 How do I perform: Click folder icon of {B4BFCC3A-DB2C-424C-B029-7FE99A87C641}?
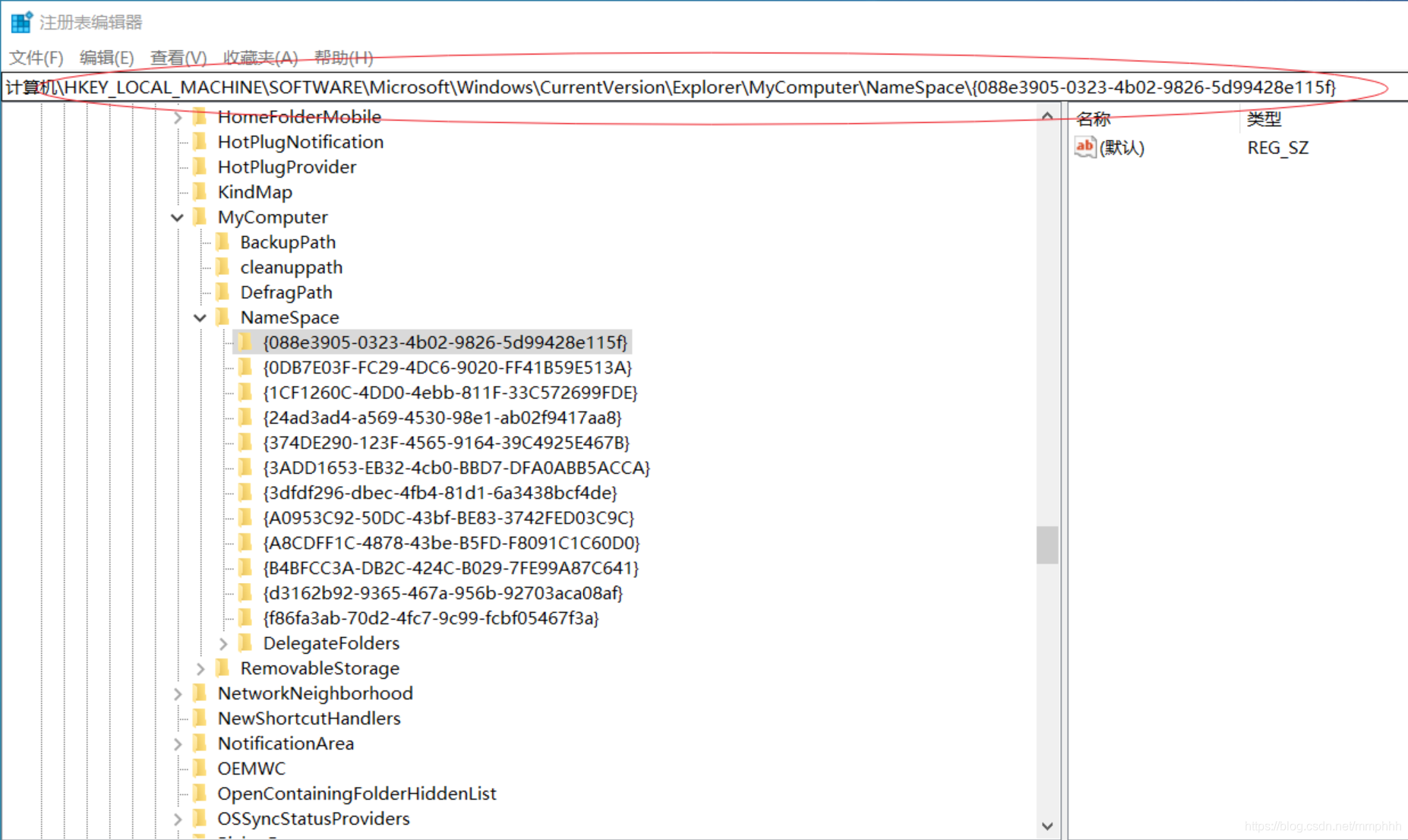click(x=245, y=567)
